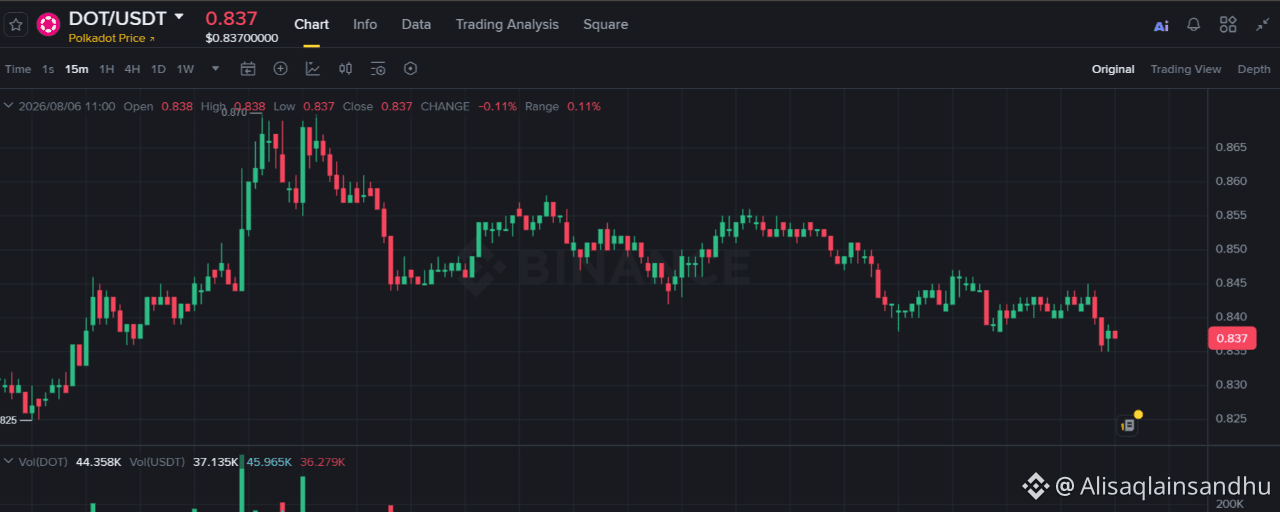The image size is (1280, 512).
Task: Click the 0.837 last price in header
Action: (231, 18)
